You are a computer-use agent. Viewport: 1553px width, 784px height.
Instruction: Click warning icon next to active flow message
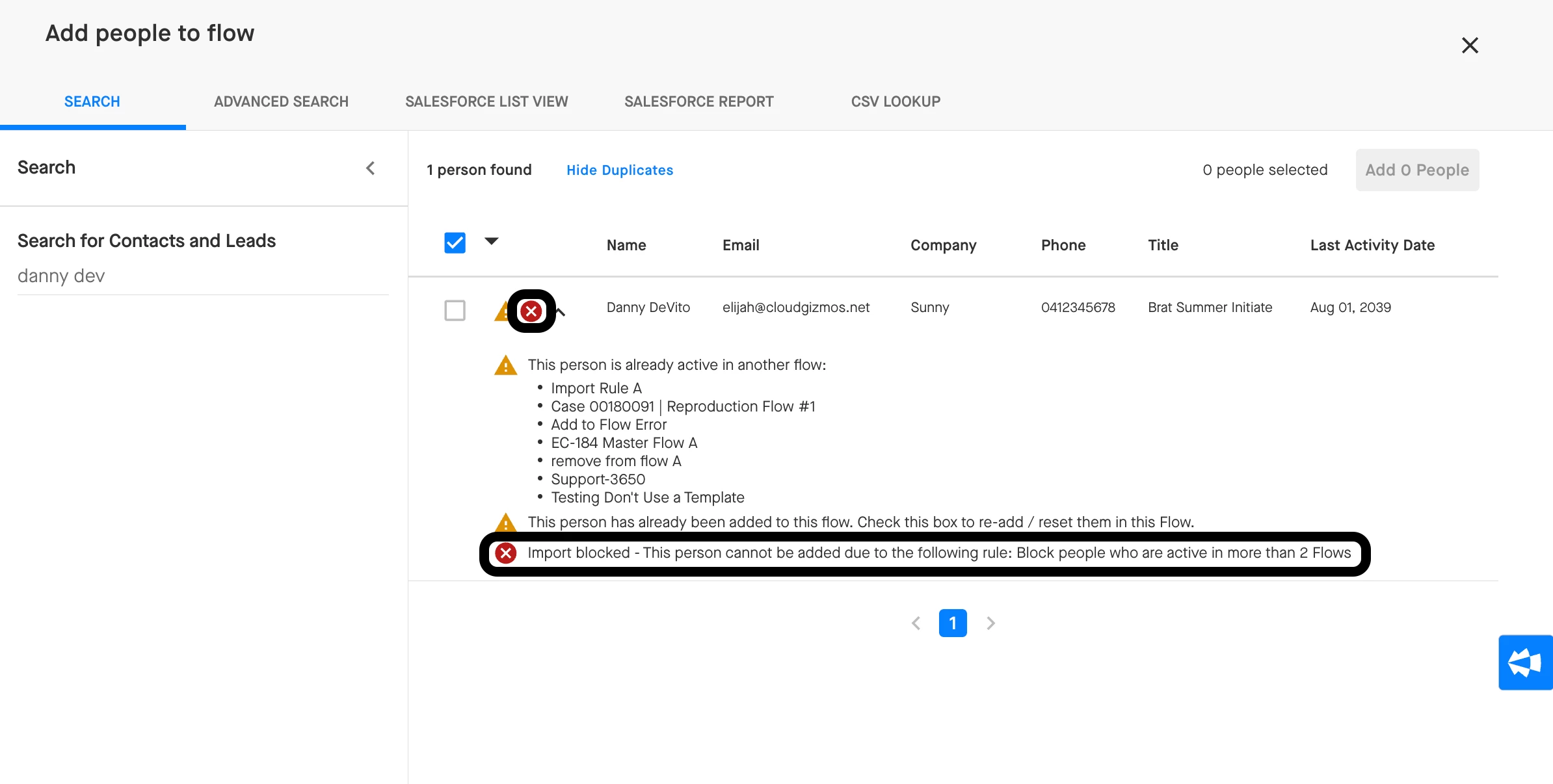tap(505, 366)
